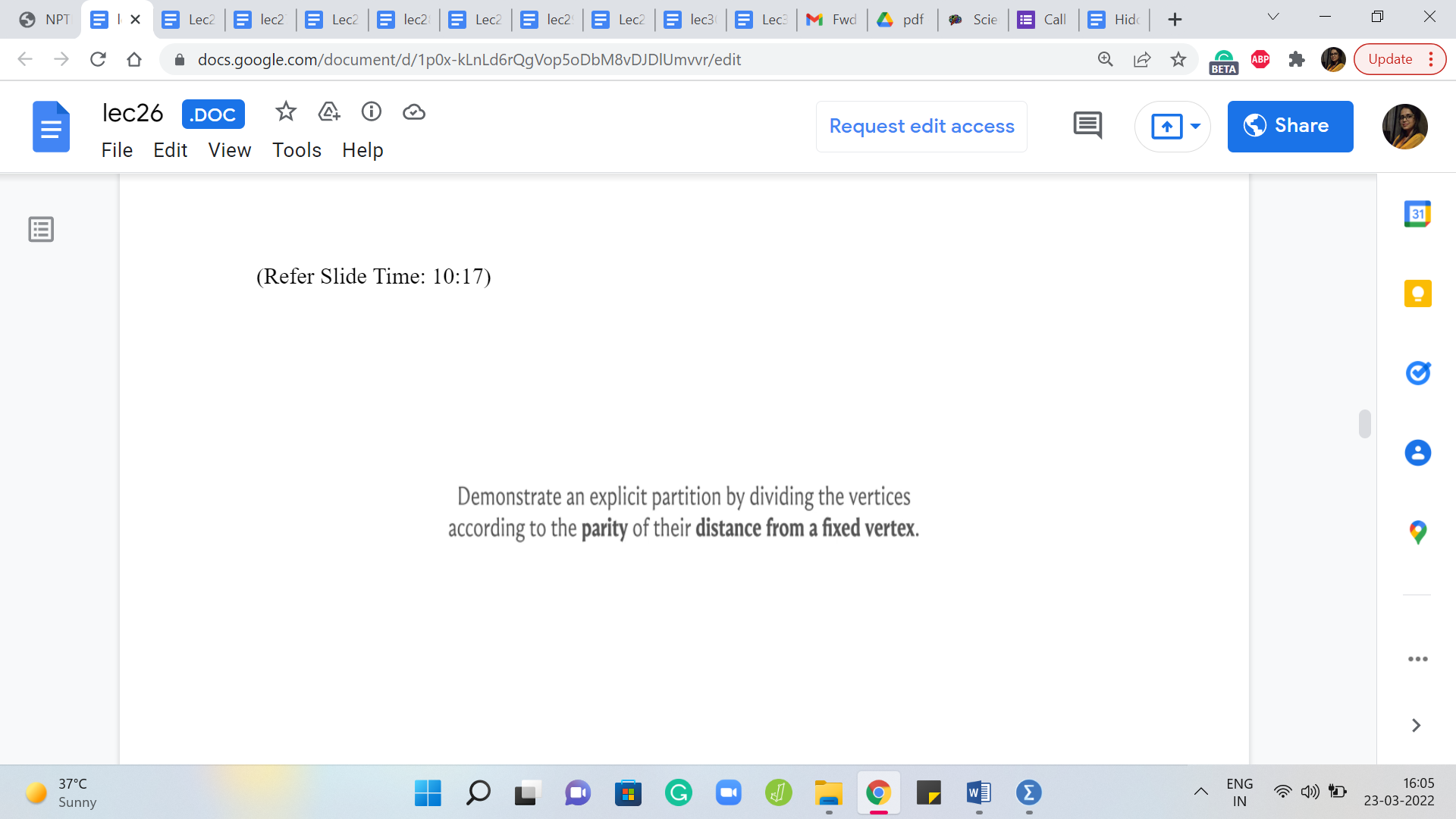The height and width of the screenshot is (819, 1456).
Task: Open the Tools menu
Action: click(297, 150)
